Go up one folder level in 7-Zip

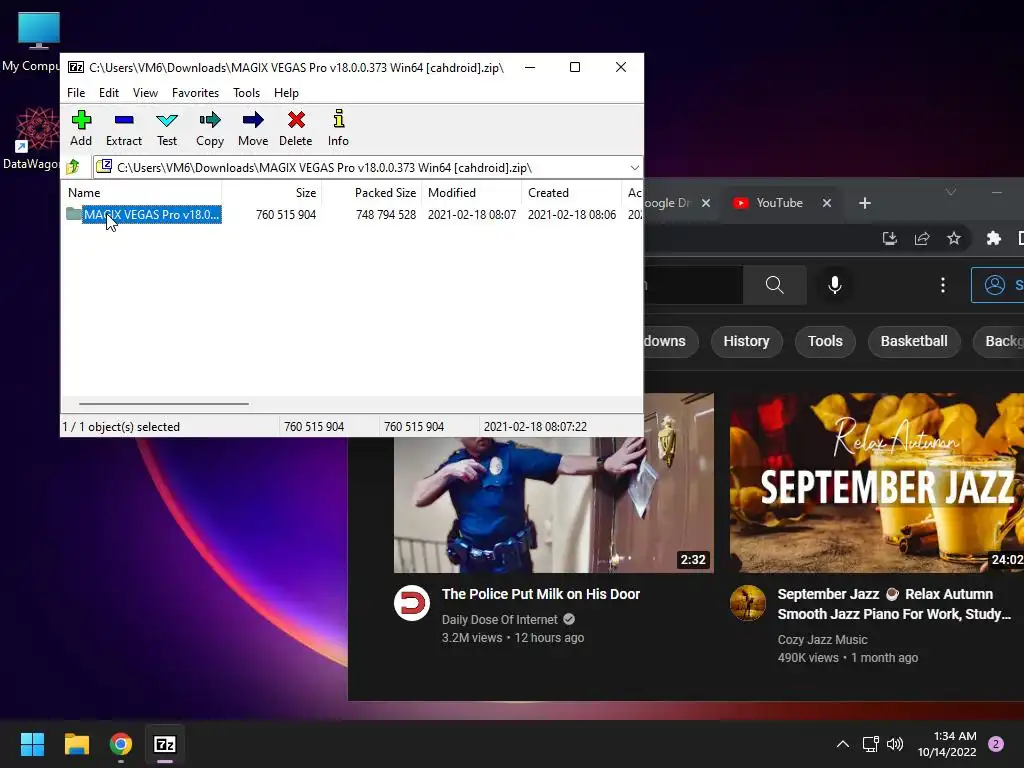pos(73,167)
